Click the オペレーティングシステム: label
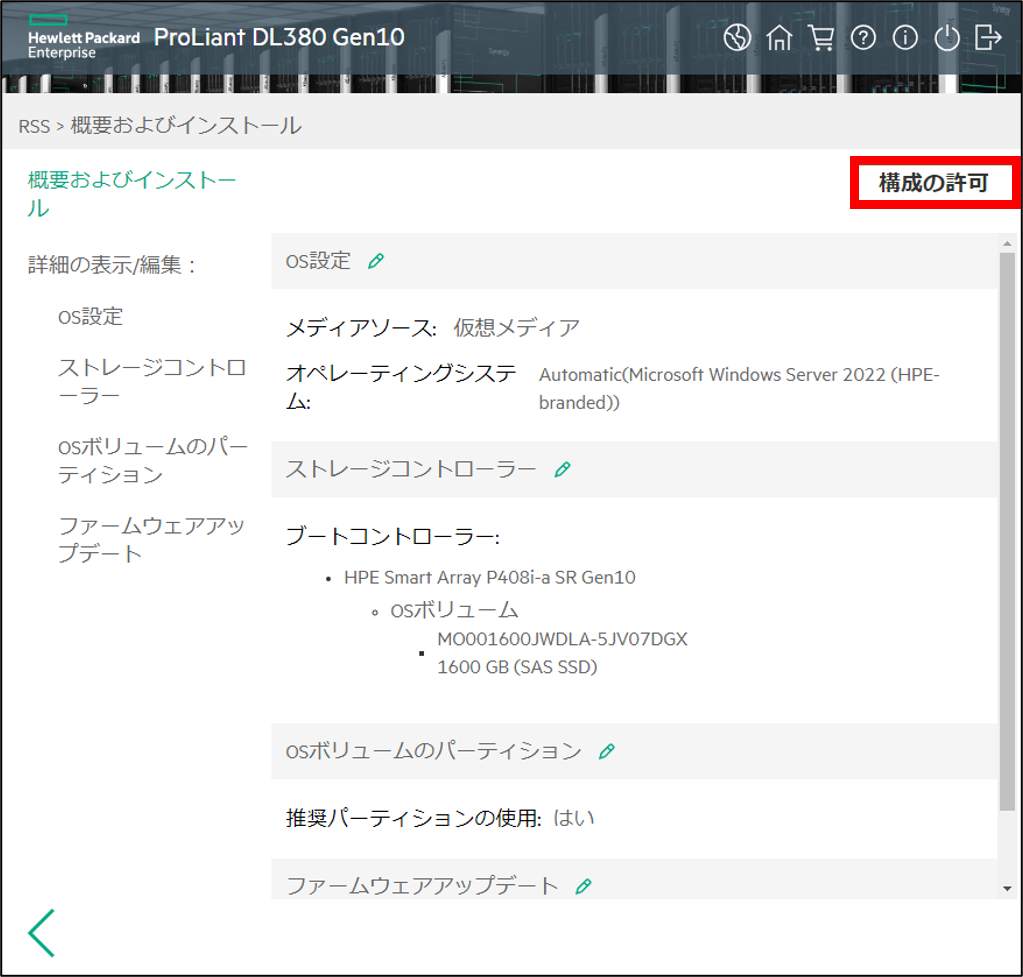 point(401,387)
